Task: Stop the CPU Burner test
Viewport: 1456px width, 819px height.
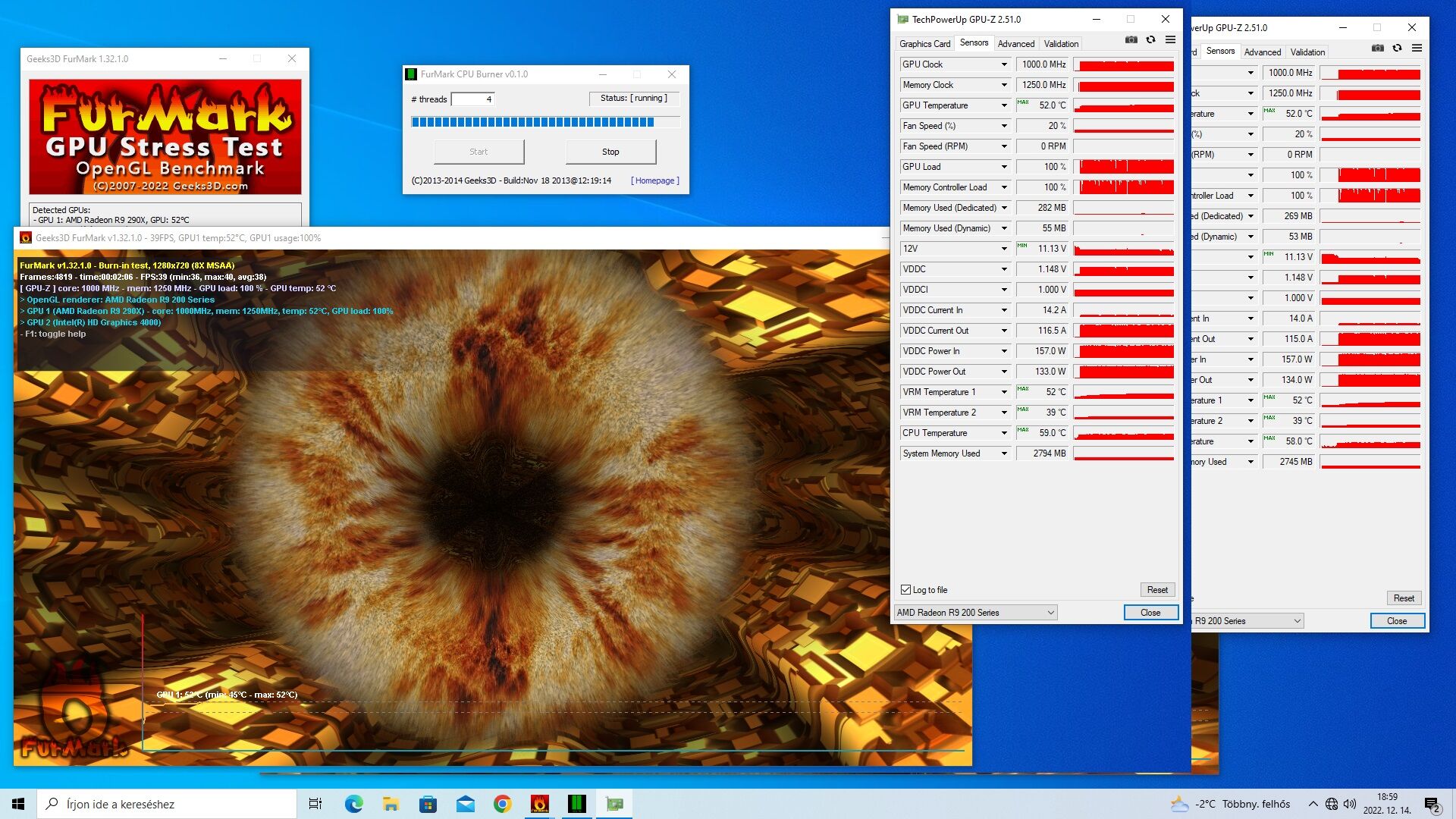Action: click(610, 152)
